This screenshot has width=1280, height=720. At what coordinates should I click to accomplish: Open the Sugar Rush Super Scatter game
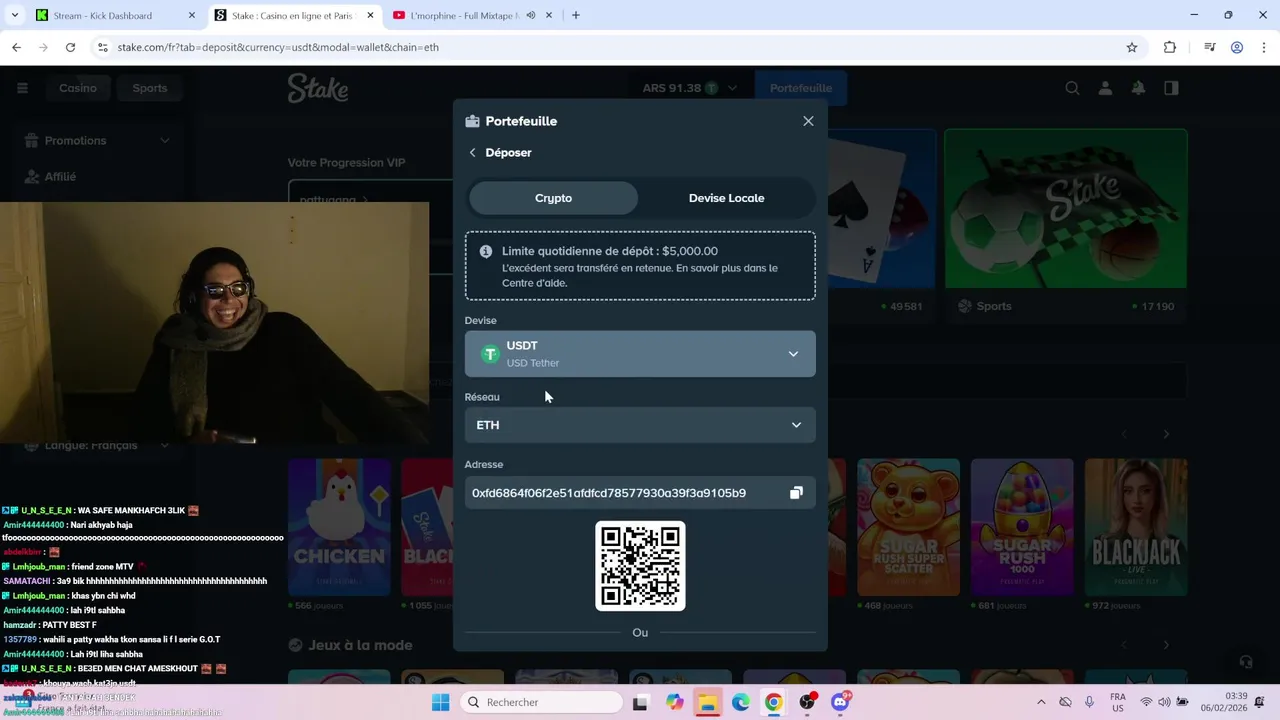point(908,527)
